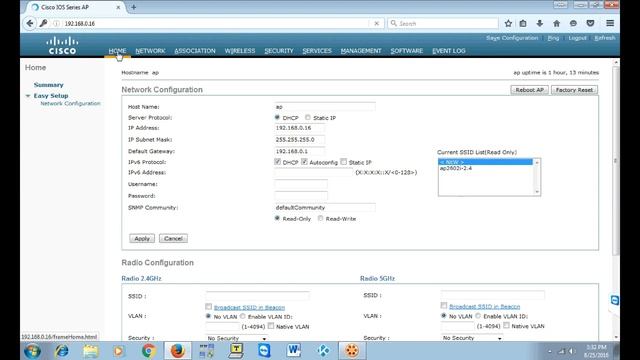Open the EVENT LOG menu

coord(449,51)
